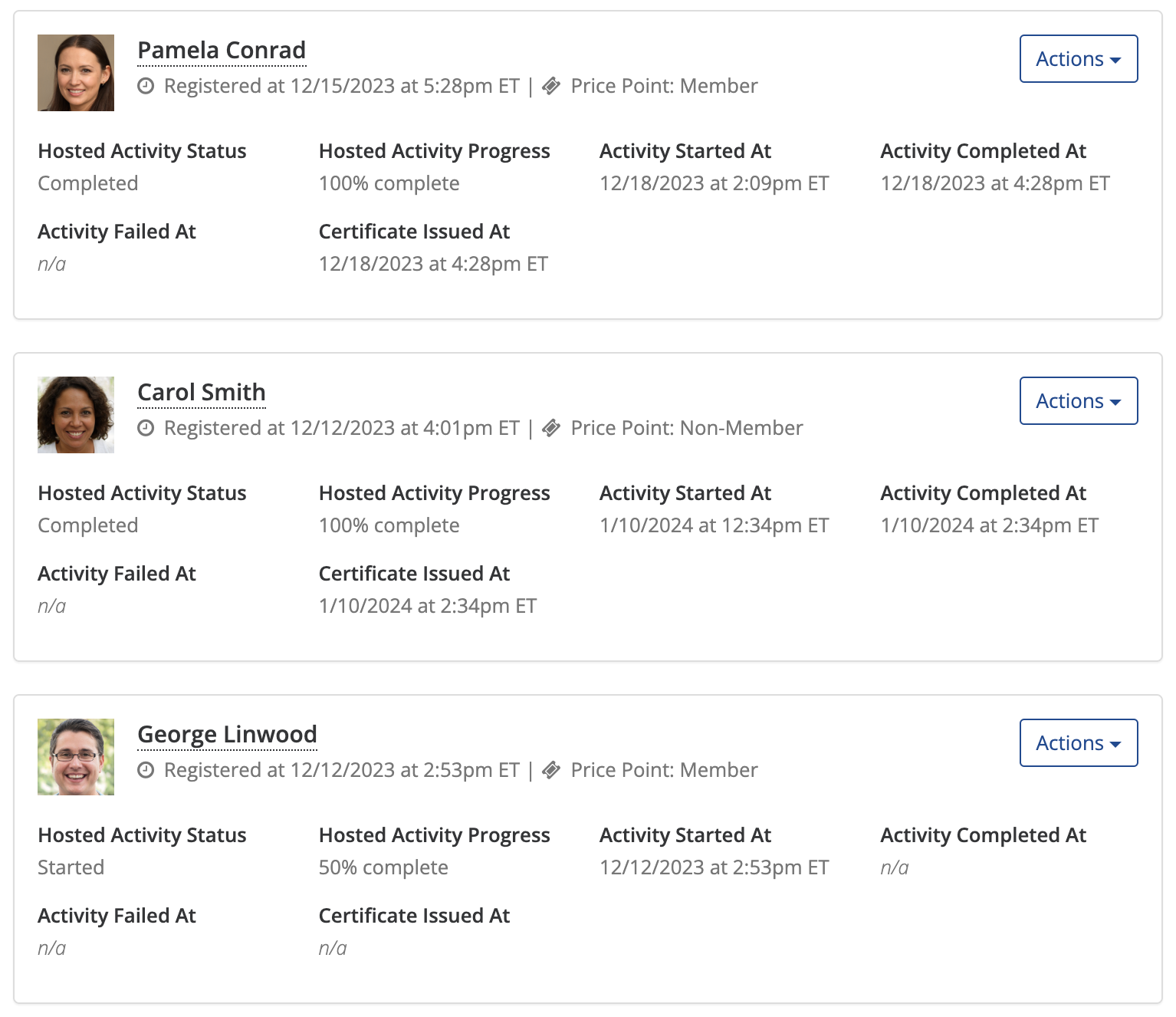
Task: Open Pamela Conrad's profile link
Action: 222,51
